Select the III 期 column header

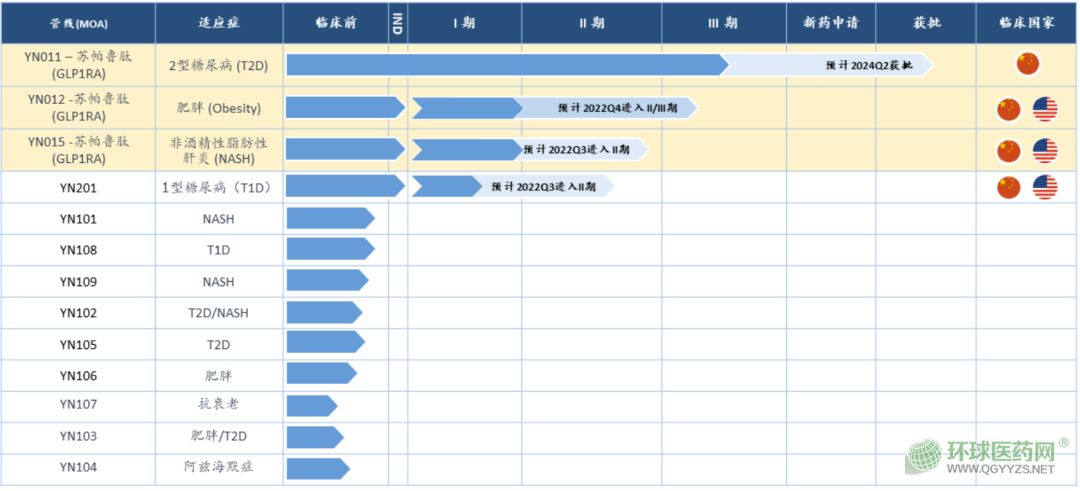722,23
